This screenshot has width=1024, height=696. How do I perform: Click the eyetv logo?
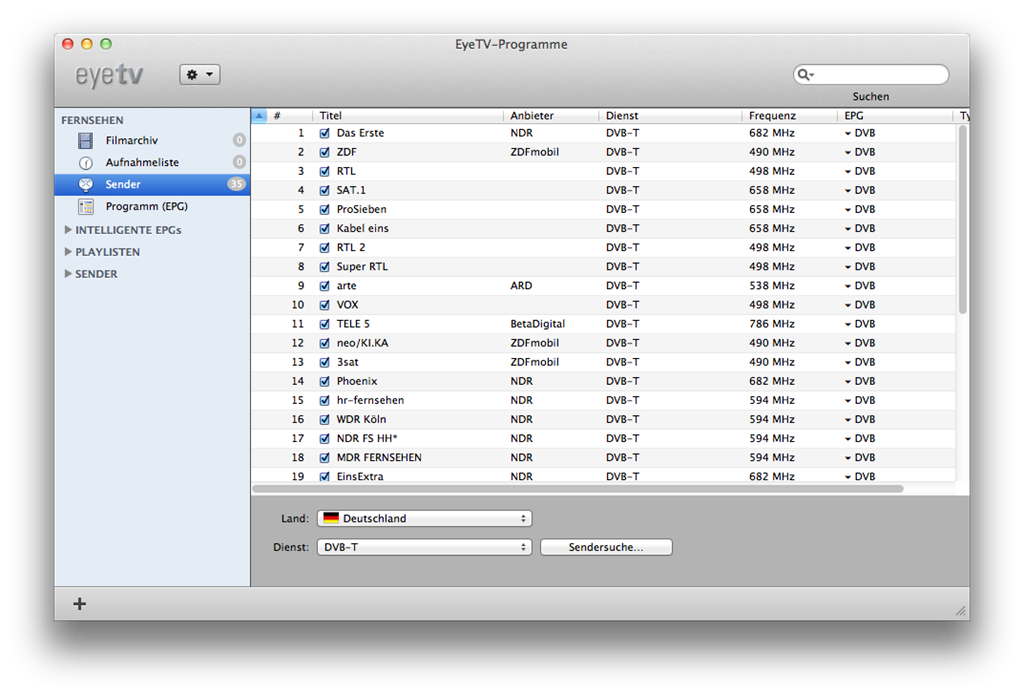point(109,75)
